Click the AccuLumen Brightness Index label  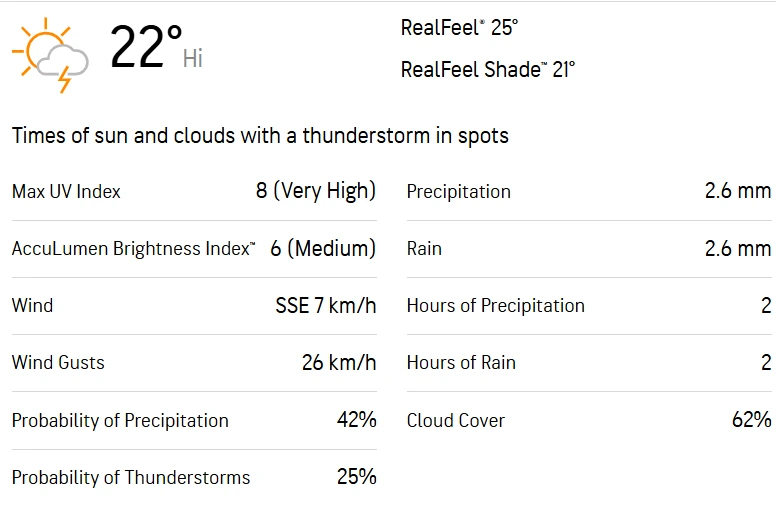(x=133, y=249)
